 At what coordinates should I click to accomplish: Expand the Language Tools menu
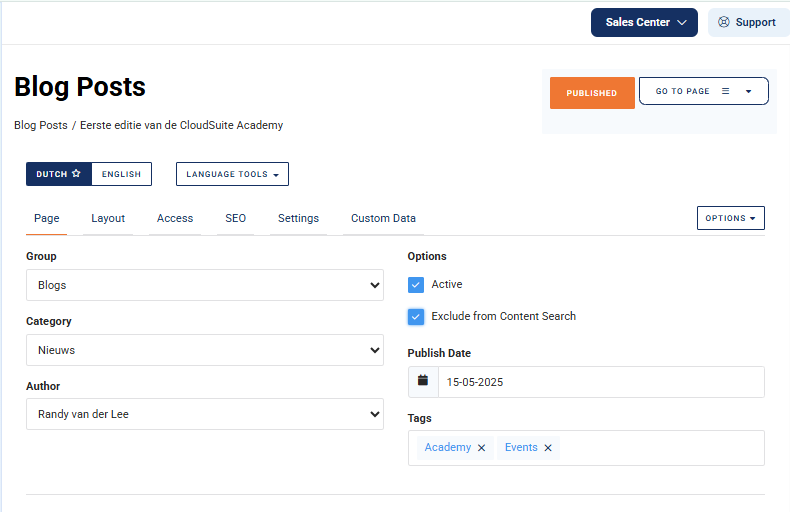click(232, 174)
